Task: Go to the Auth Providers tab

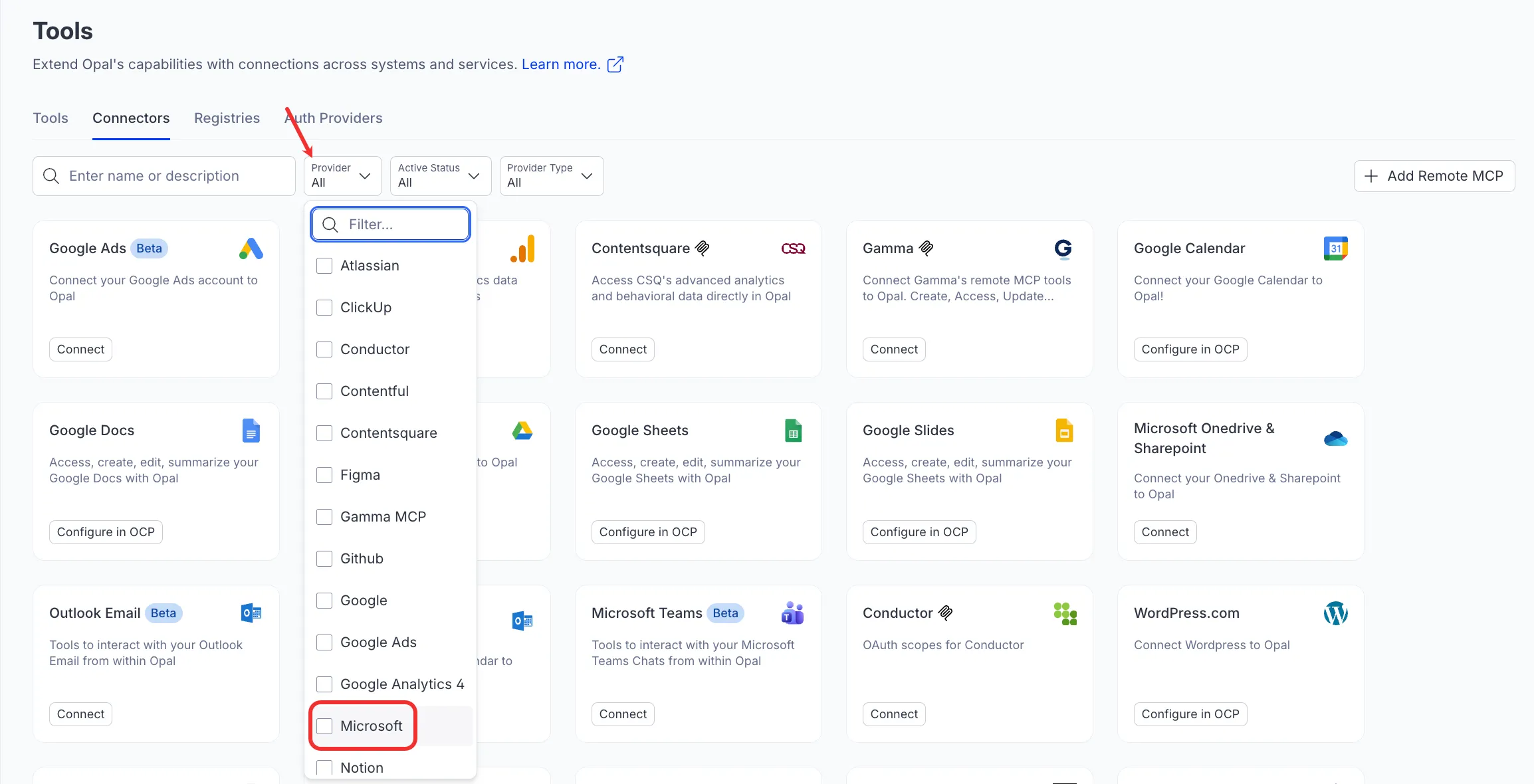Action: coord(334,118)
